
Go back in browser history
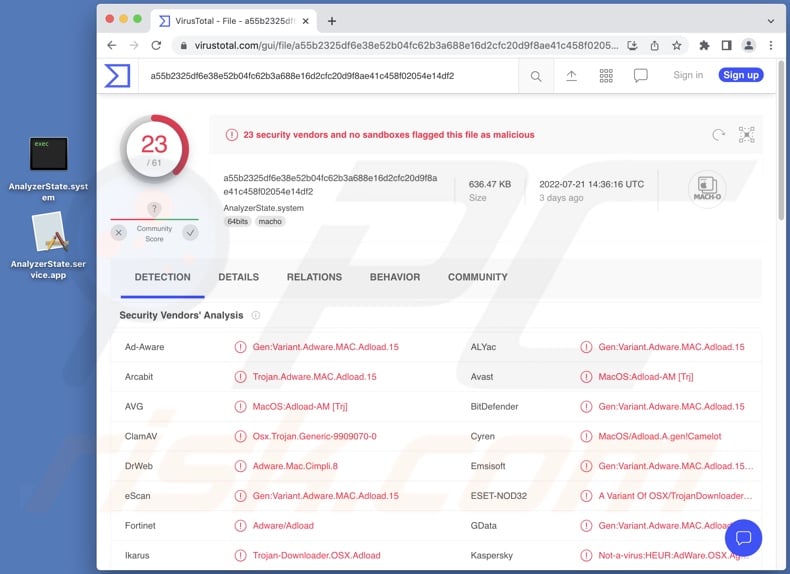click(x=112, y=45)
